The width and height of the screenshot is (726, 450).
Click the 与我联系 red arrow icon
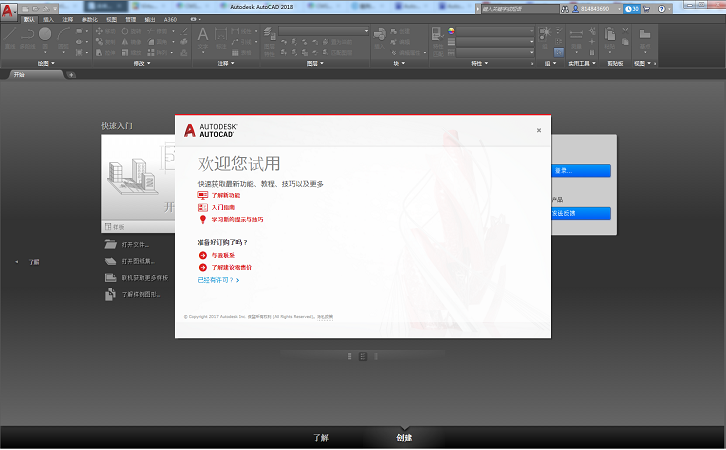(202, 255)
